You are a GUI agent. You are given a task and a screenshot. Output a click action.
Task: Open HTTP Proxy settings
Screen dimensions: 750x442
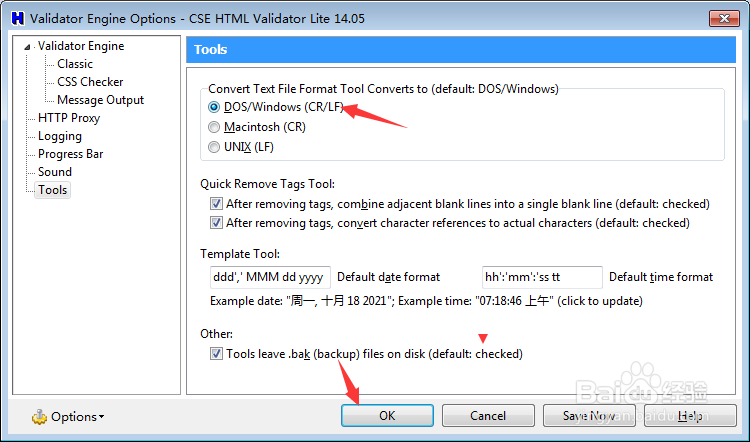[x=69, y=118]
